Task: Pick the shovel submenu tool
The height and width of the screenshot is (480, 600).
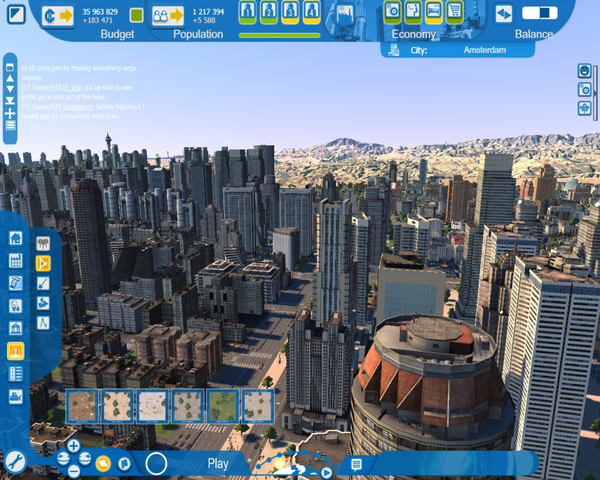Action: click(x=43, y=283)
